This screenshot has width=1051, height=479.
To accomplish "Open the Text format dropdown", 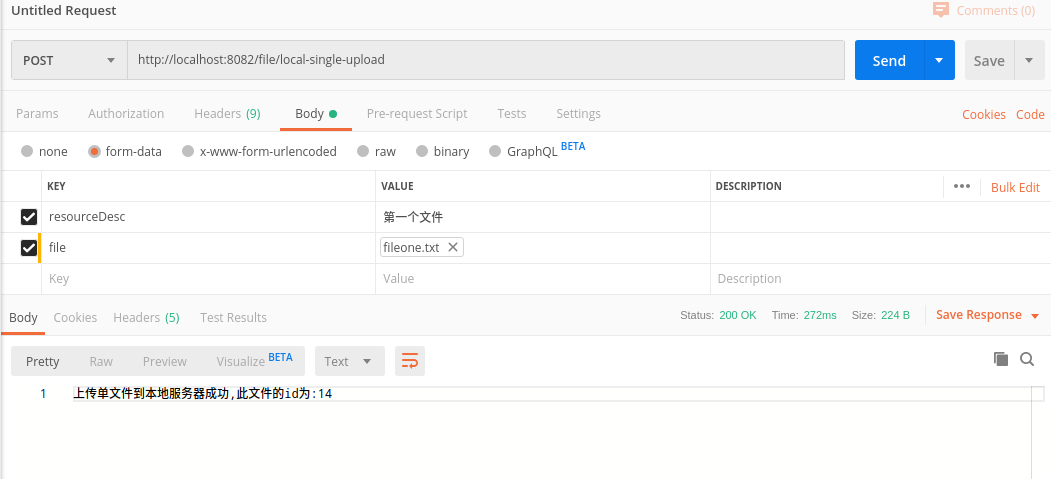I will pos(348,361).
